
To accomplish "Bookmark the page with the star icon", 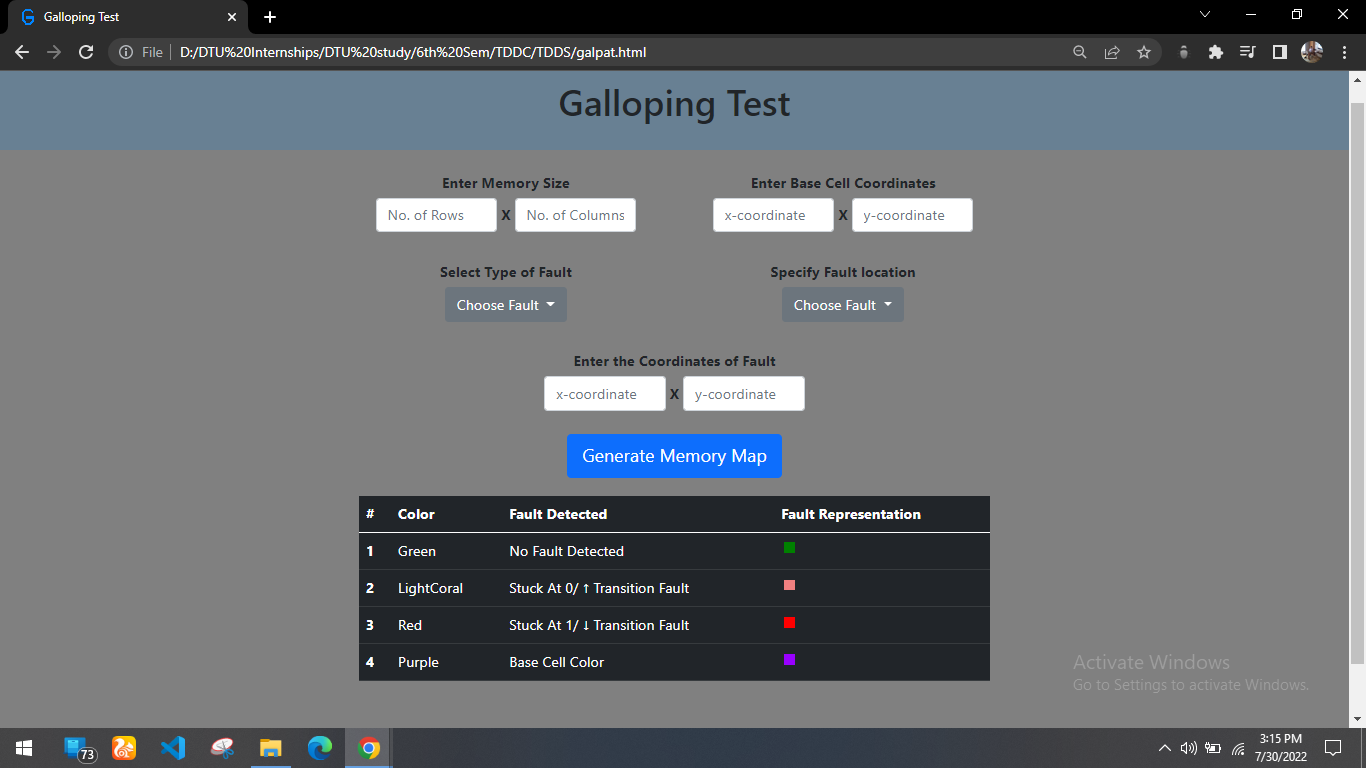I will 1143,51.
